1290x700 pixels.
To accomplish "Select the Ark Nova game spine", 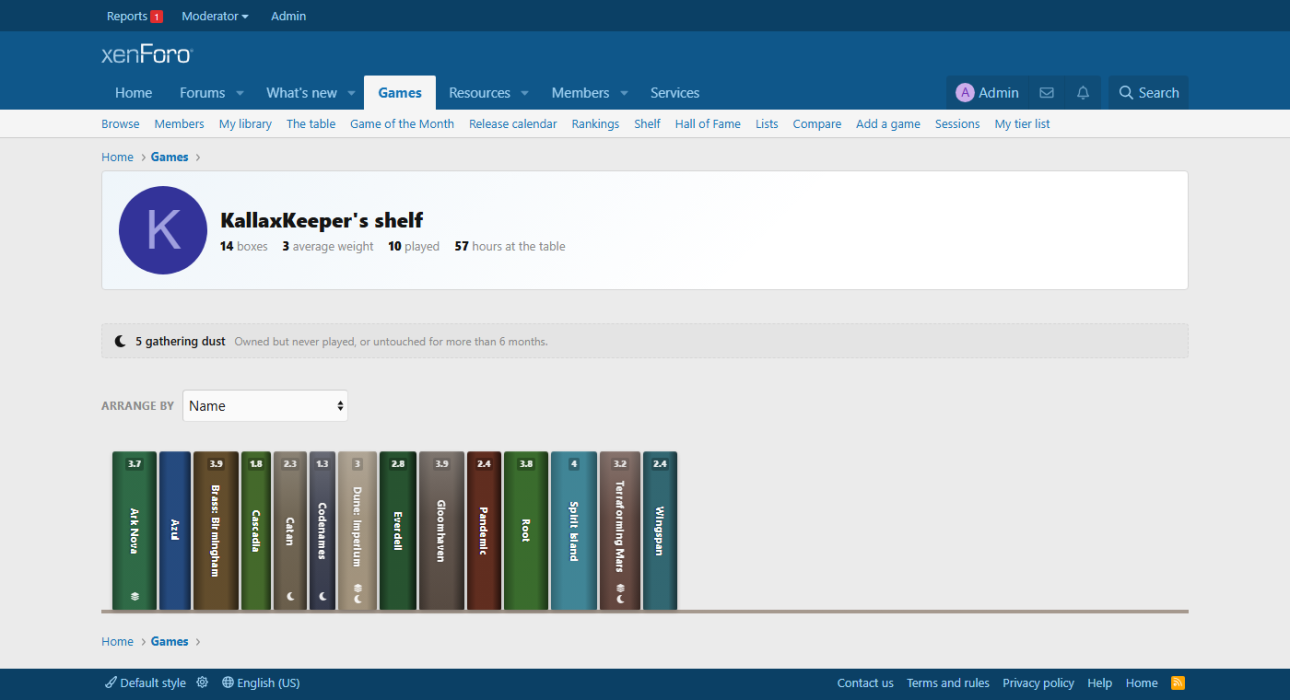I will [134, 530].
